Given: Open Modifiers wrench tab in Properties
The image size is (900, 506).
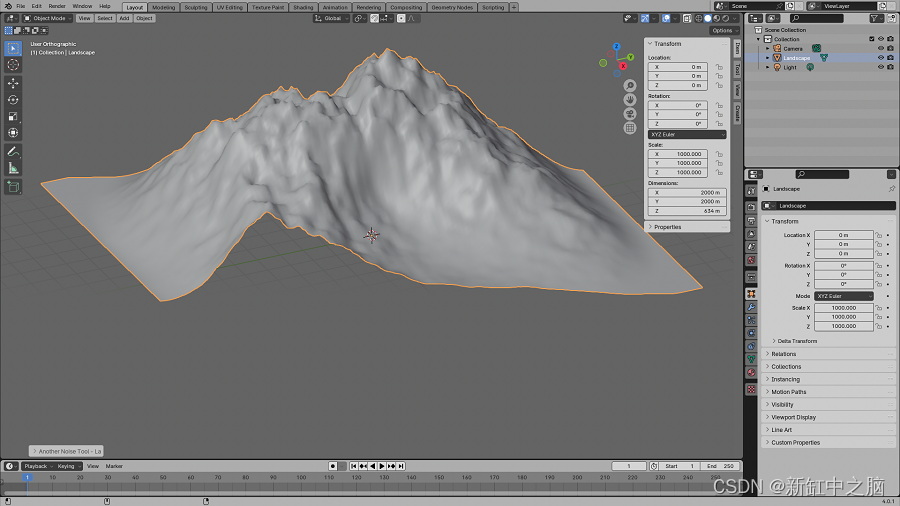Looking at the screenshot, I should 751,306.
